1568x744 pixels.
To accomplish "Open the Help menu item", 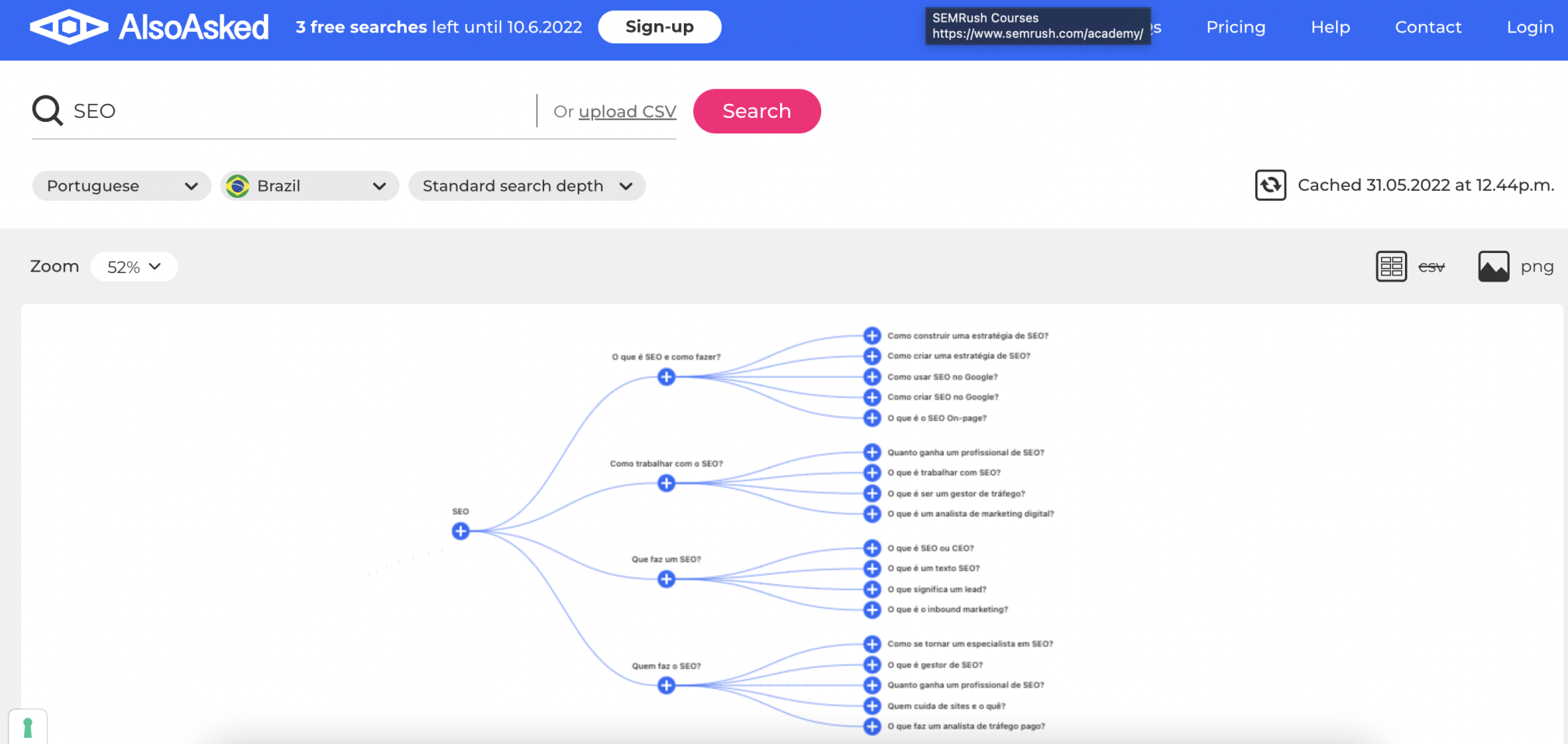I will tap(1330, 27).
